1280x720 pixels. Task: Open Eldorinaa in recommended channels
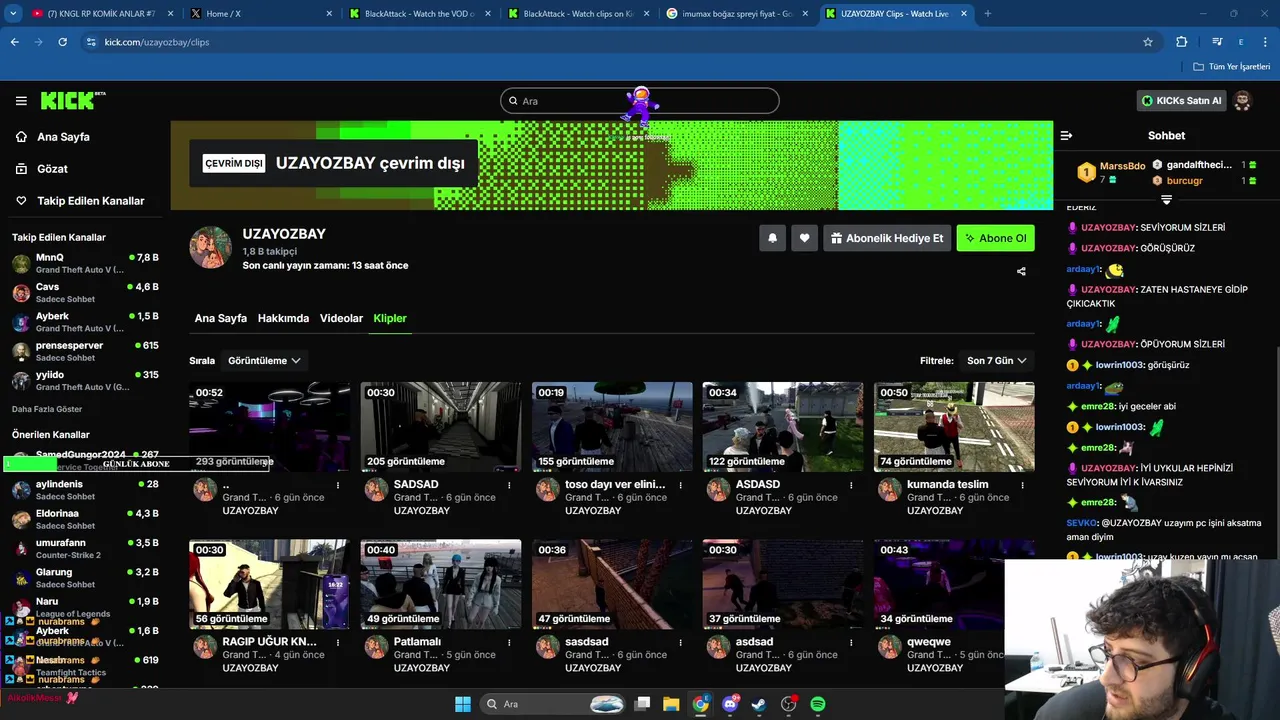click(x=84, y=519)
